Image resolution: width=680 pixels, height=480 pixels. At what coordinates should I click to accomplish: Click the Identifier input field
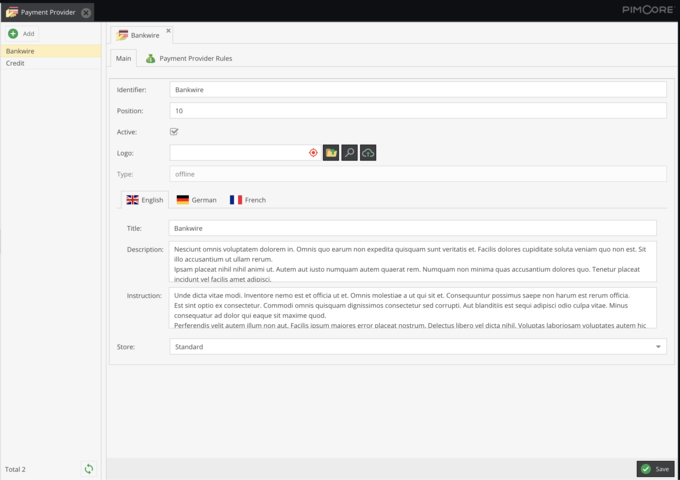coord(418,90)
